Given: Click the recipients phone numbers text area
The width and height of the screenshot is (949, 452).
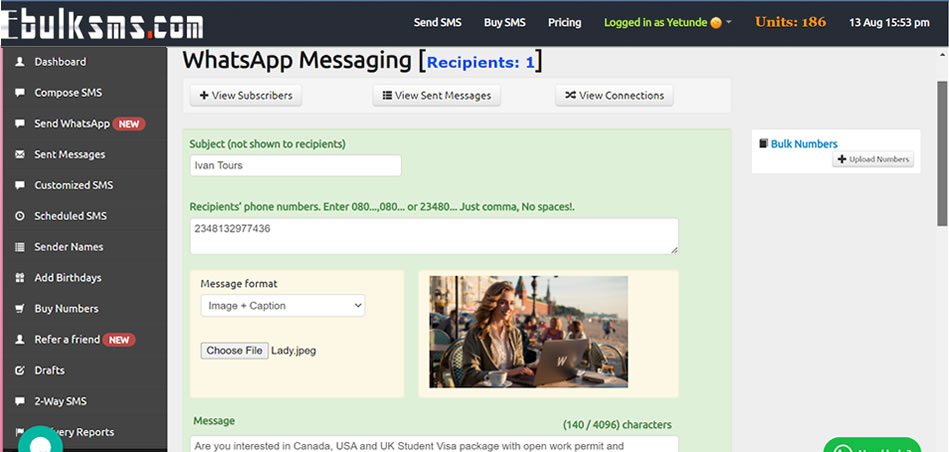Looking at the screenshot, I should click(x=434, y=236).
